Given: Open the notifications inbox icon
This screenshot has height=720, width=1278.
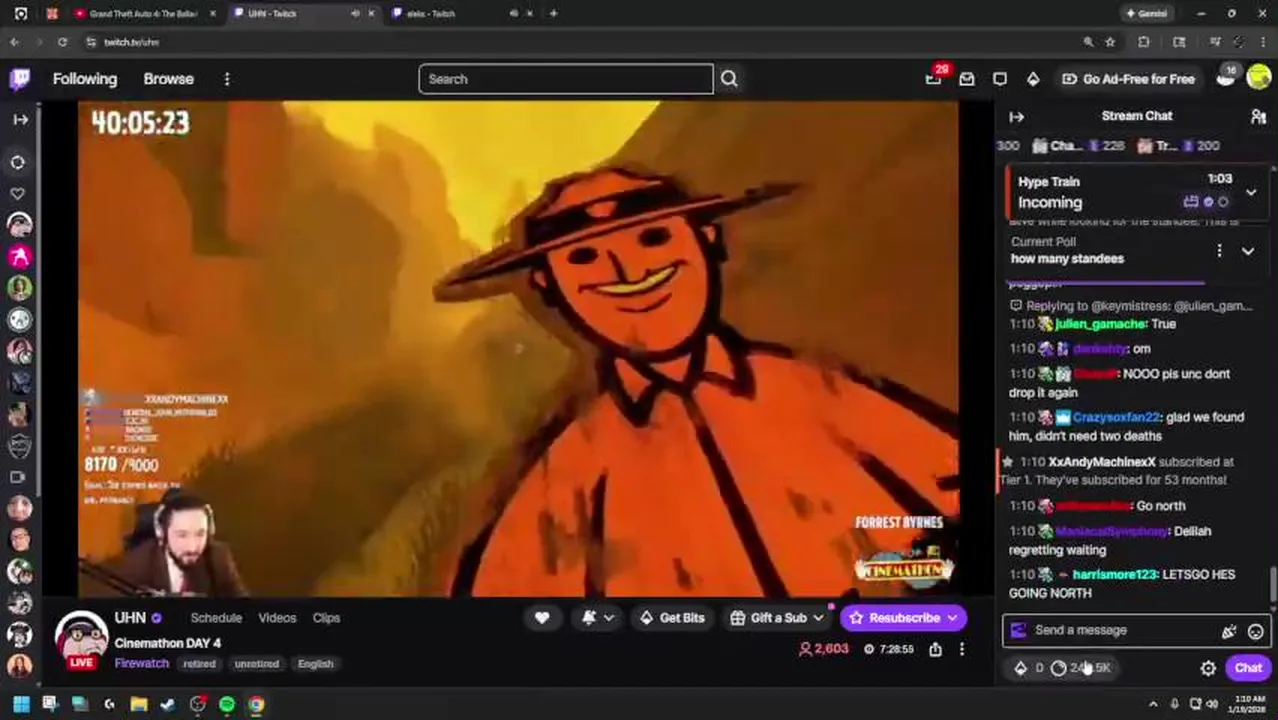Looking at the screenshot, I should pyautogui.click(x=967, y=79).
